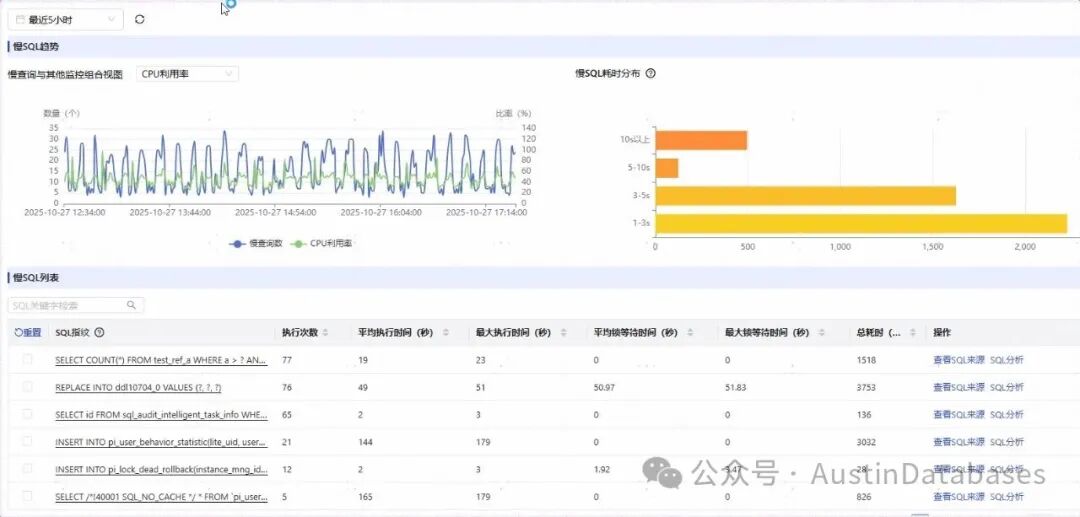Screen dimensions: 1080x517
Task: Check the SQL_NO_CACHE pi_user row checkbox
Action: coord(28,496)
